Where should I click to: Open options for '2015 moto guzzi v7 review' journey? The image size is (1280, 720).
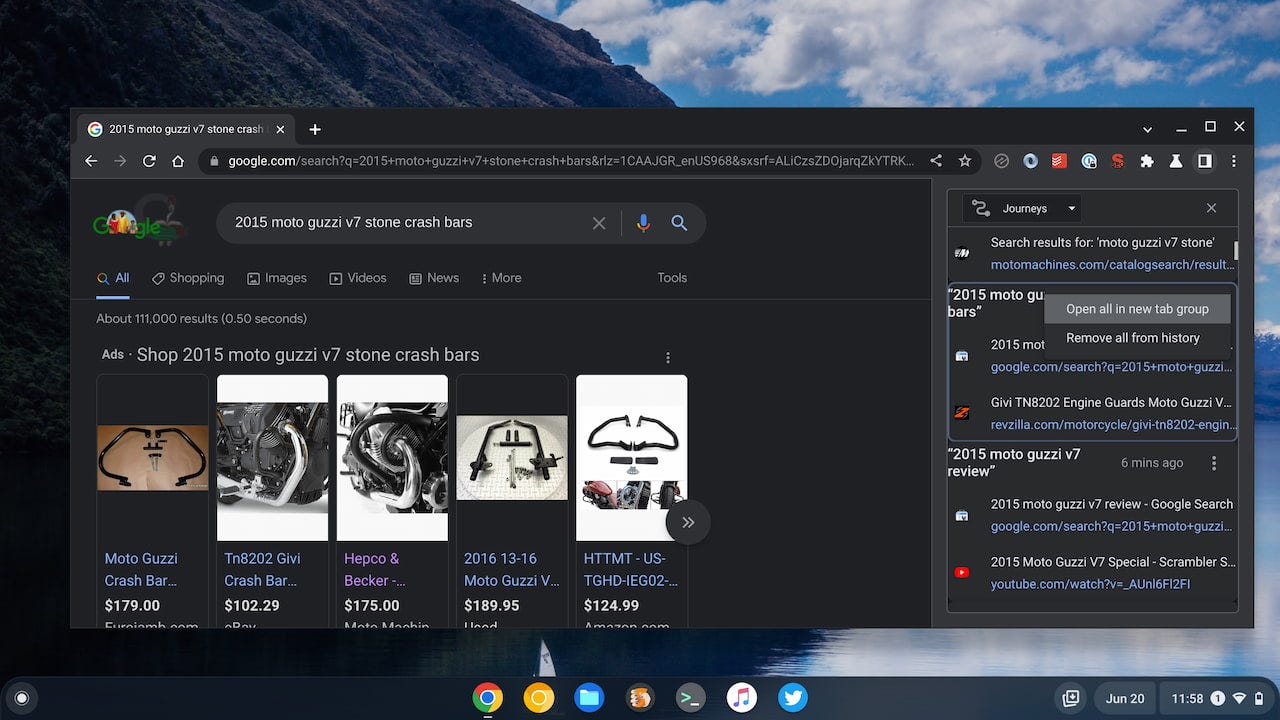click(x=1214, y=463)
